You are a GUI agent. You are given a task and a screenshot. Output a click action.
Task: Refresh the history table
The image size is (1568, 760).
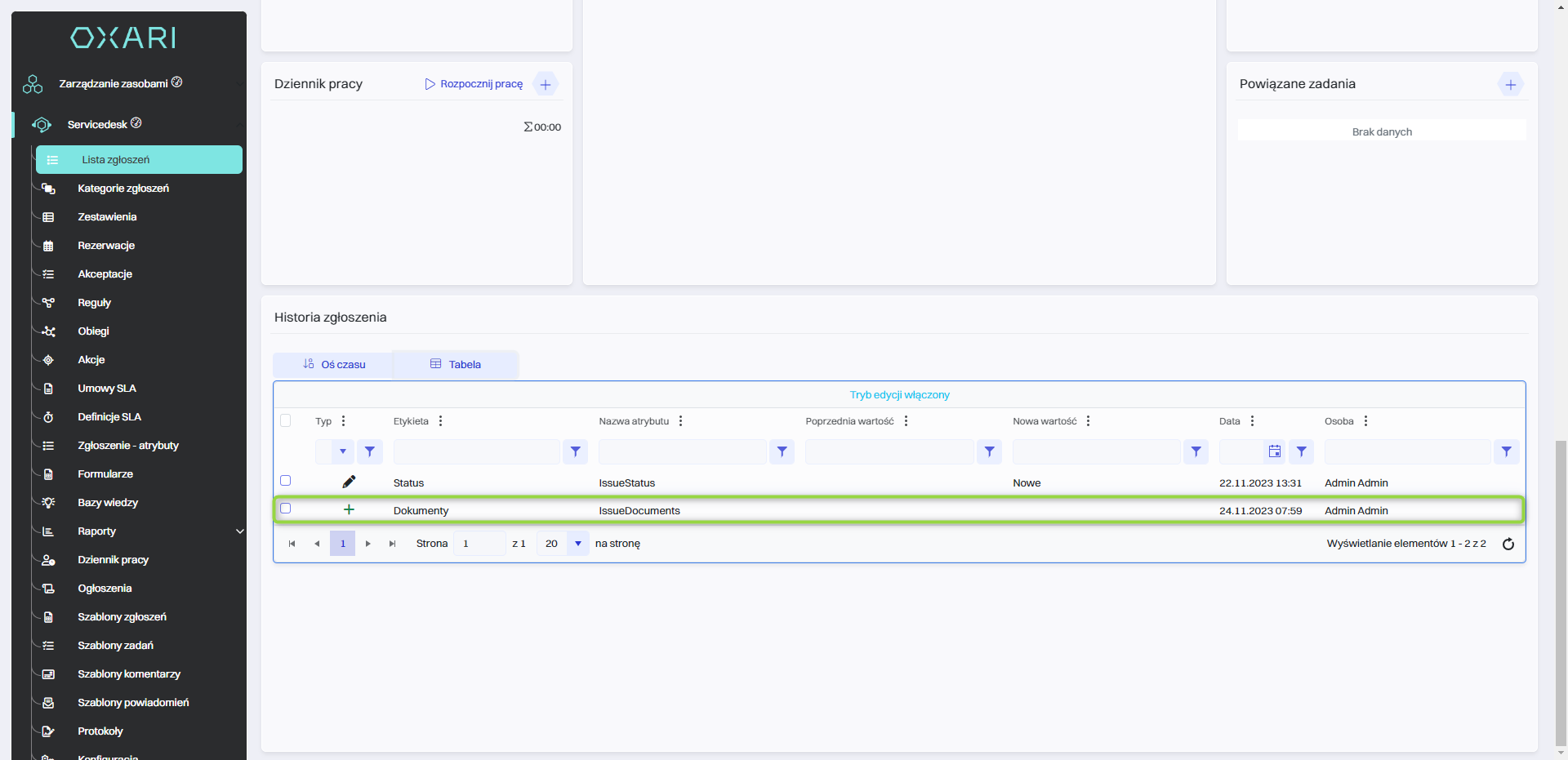[1508, 544]
